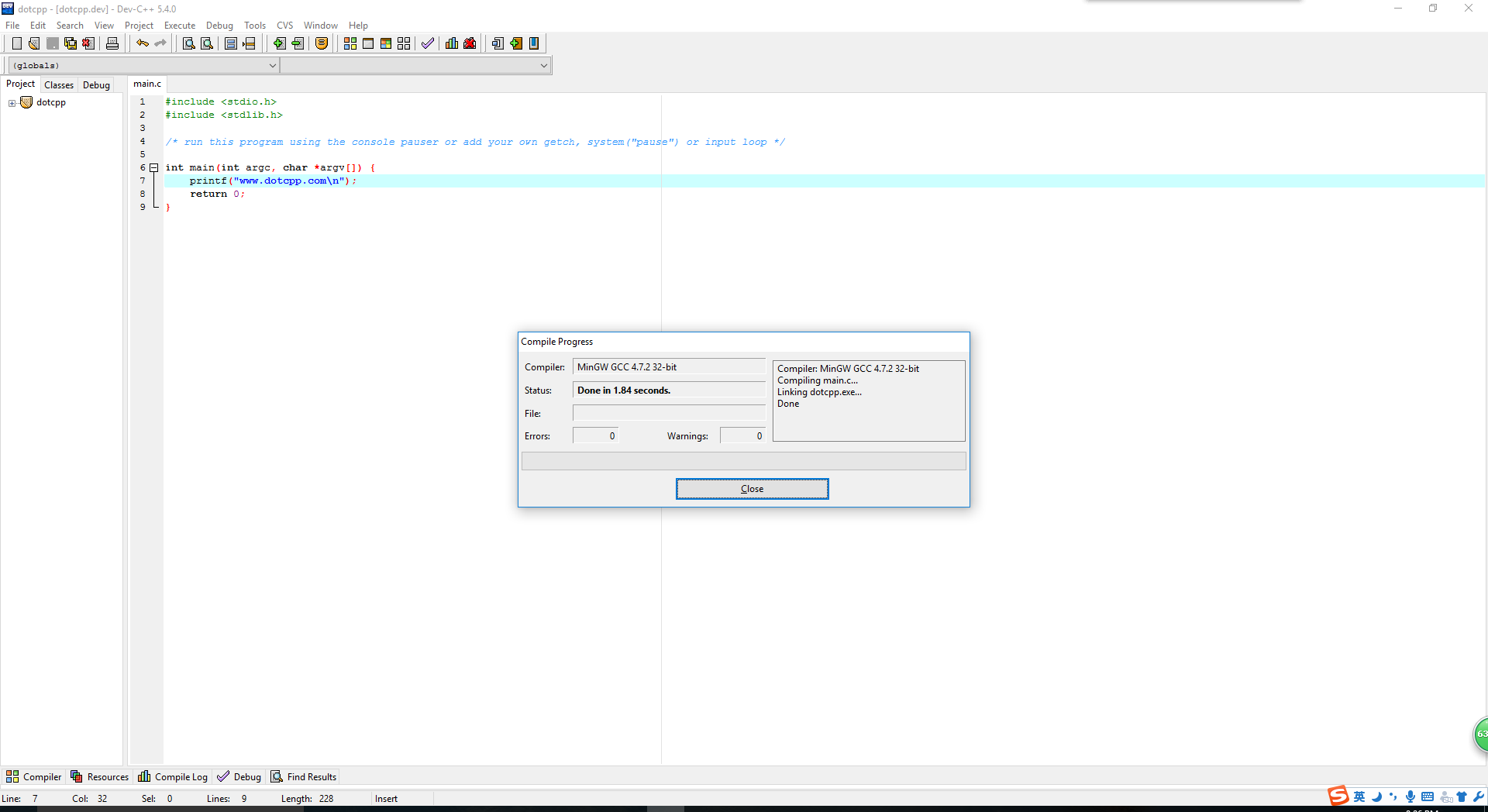
Task: Open the empty members dropdown beside globals
Action: [415, 66]
